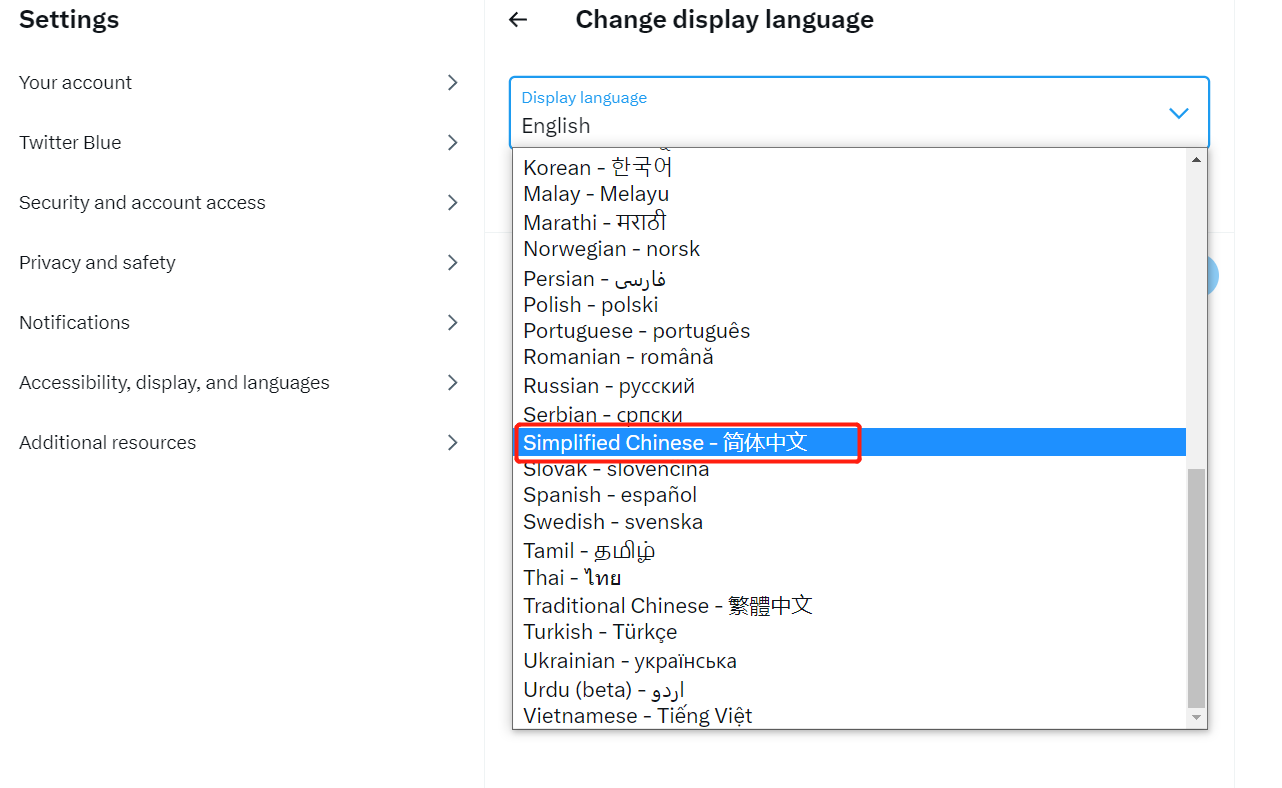Click the back arrow beside Change display language
The image size is (1282, 788).
tap(517, 20)
